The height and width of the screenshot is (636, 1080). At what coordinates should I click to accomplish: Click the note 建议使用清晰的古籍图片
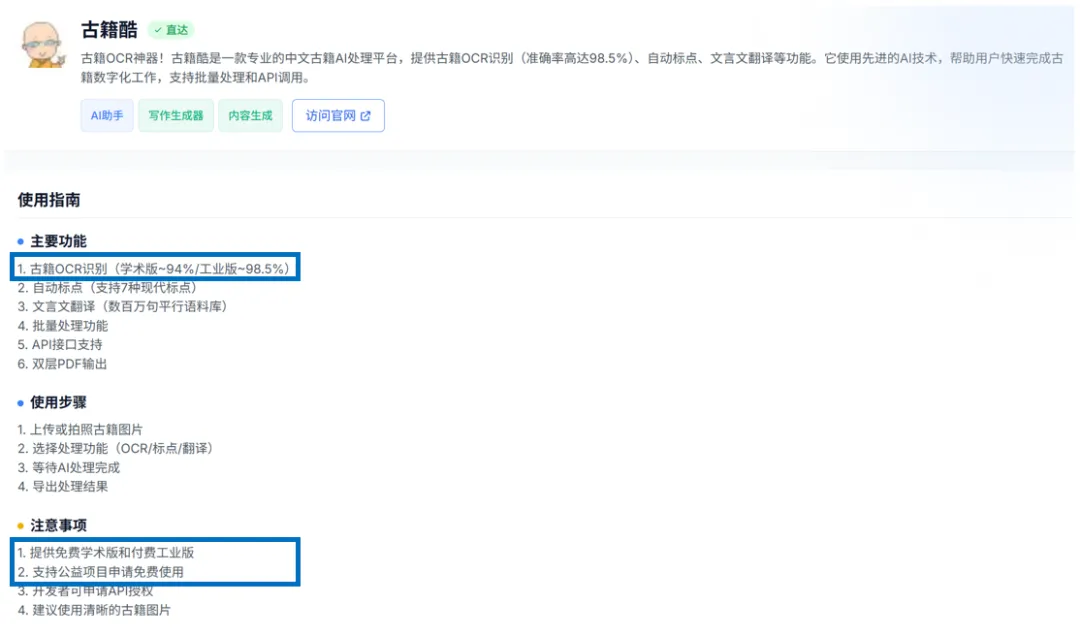94,610
